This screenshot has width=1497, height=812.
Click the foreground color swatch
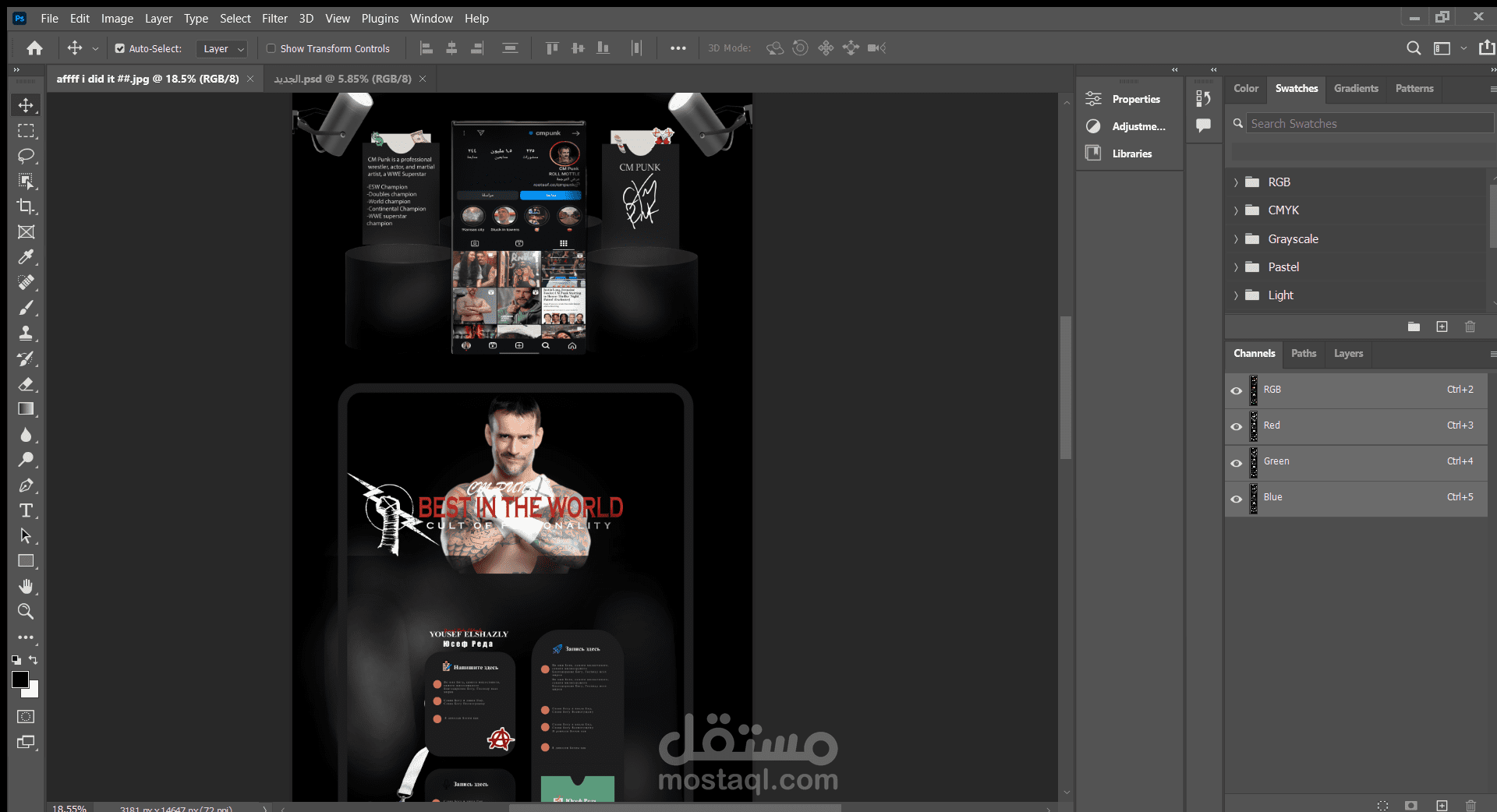[20, 680]
